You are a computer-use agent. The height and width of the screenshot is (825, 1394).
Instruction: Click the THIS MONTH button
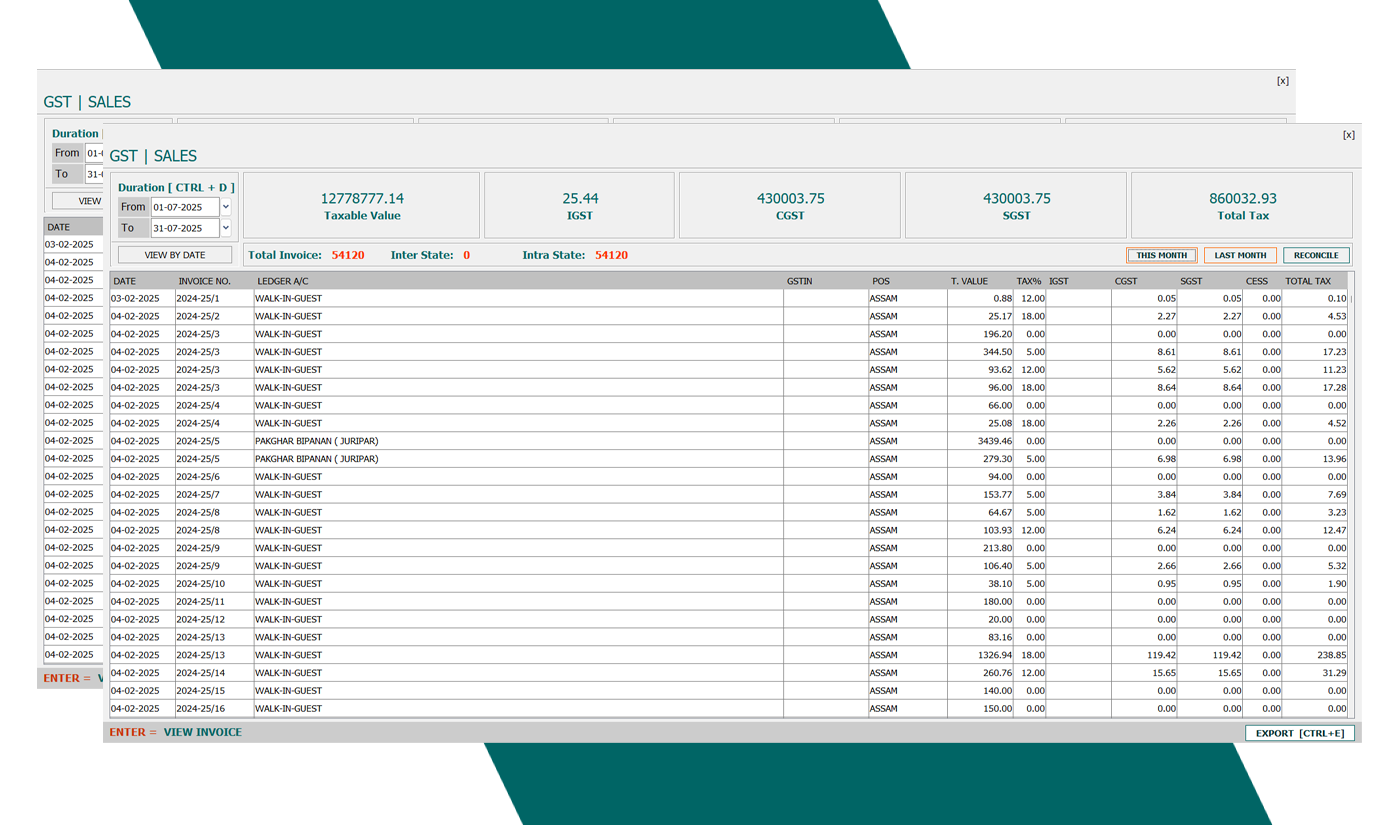pyautogui.click(x=1161, y=255)
